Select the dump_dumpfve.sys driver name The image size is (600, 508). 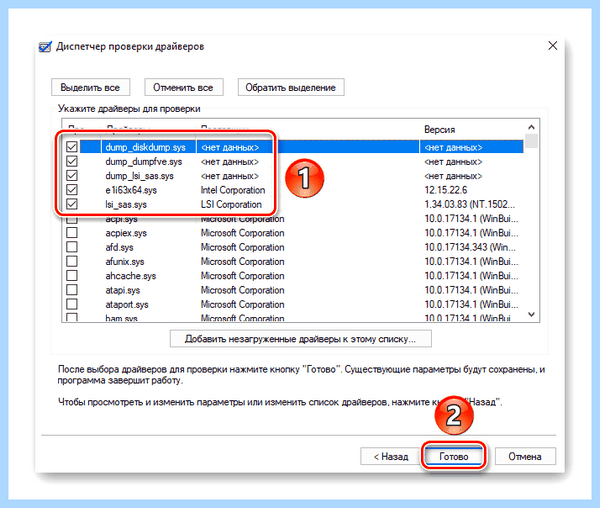pyautogui.click(x=144, y=162)
